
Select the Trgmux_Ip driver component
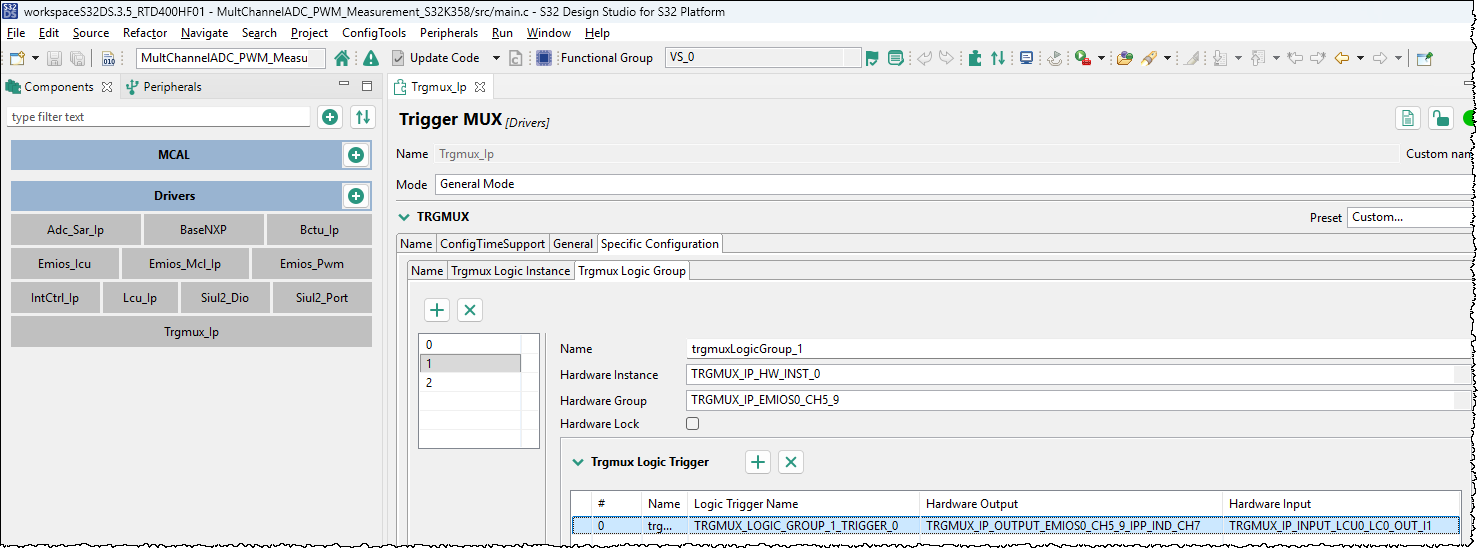click(x=191, y=332)
